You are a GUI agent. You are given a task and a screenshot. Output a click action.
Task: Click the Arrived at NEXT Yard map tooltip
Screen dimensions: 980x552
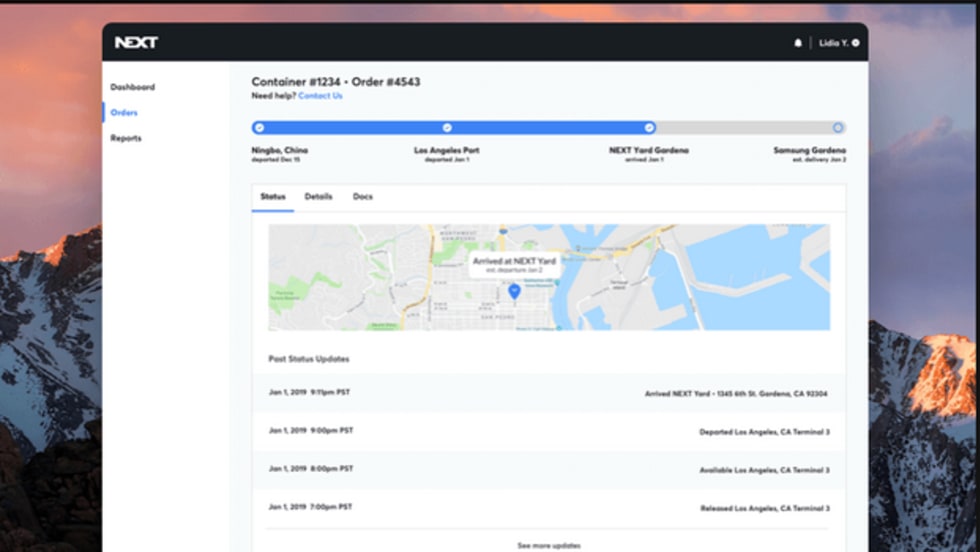point(515,265)
